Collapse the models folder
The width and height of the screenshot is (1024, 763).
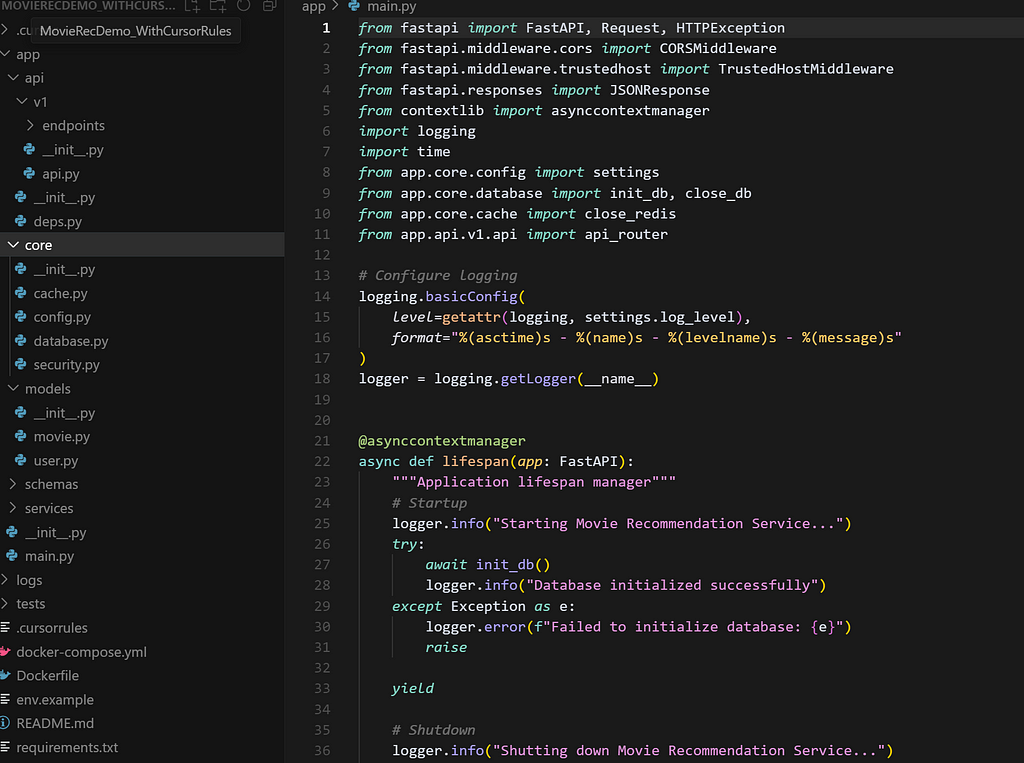13,389
